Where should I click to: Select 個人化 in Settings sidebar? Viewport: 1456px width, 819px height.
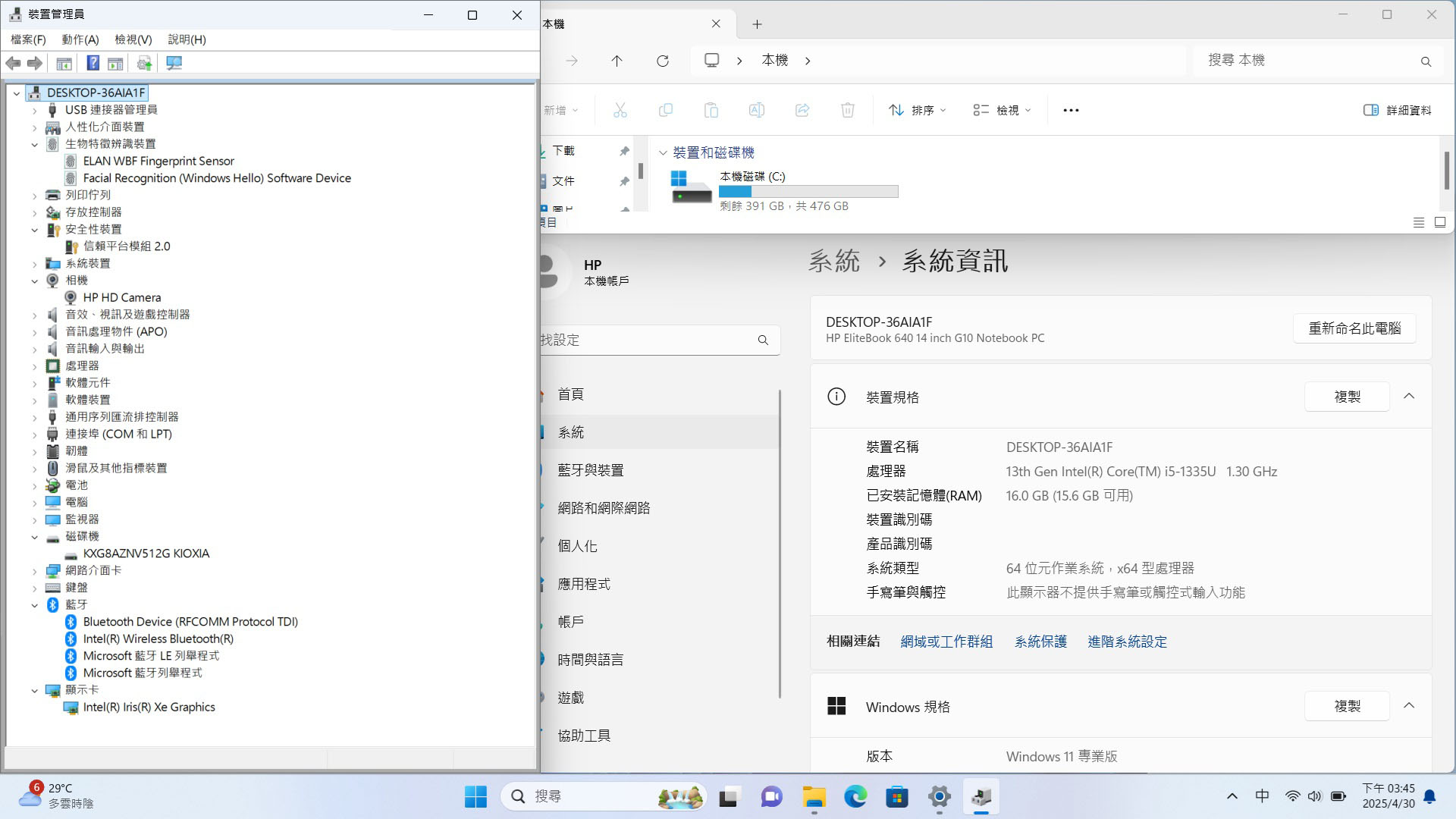click(x=660, y=546)
